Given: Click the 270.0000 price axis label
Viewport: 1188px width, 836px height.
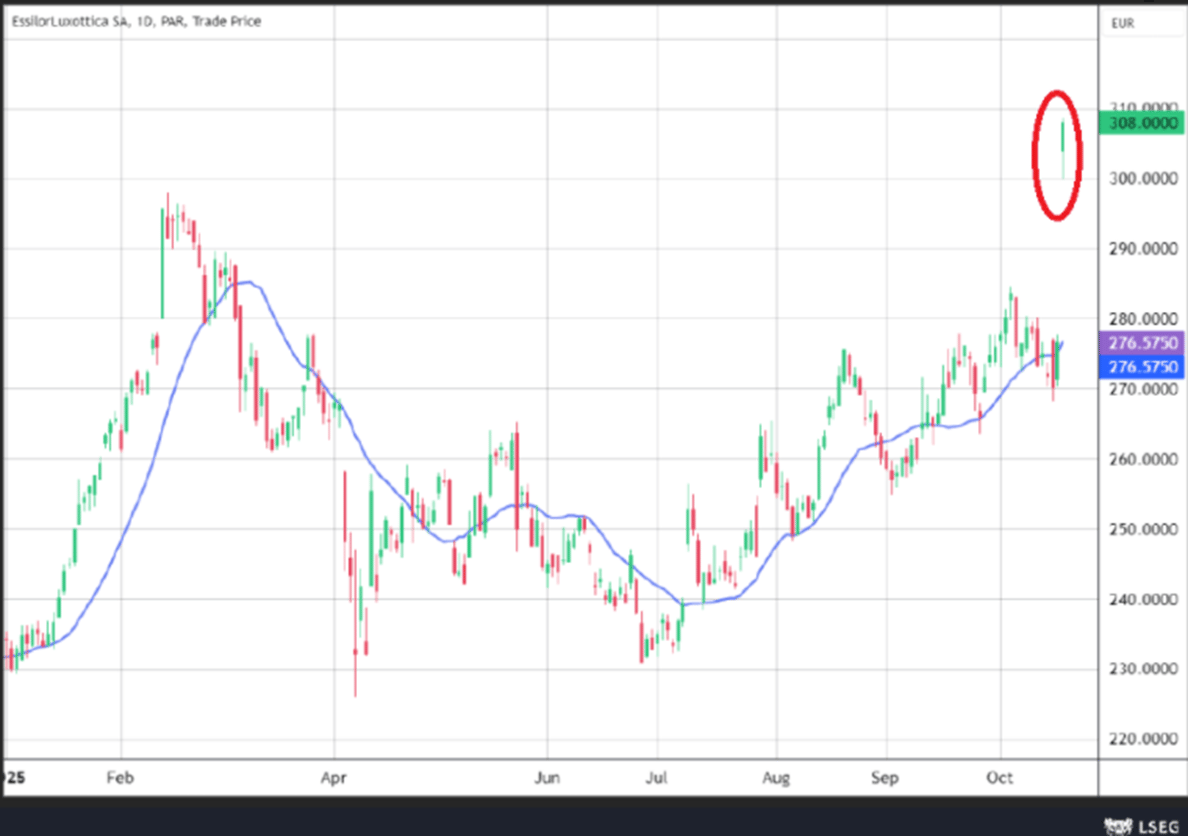Looking at the screenshot, I should [x=1143, y=389].
